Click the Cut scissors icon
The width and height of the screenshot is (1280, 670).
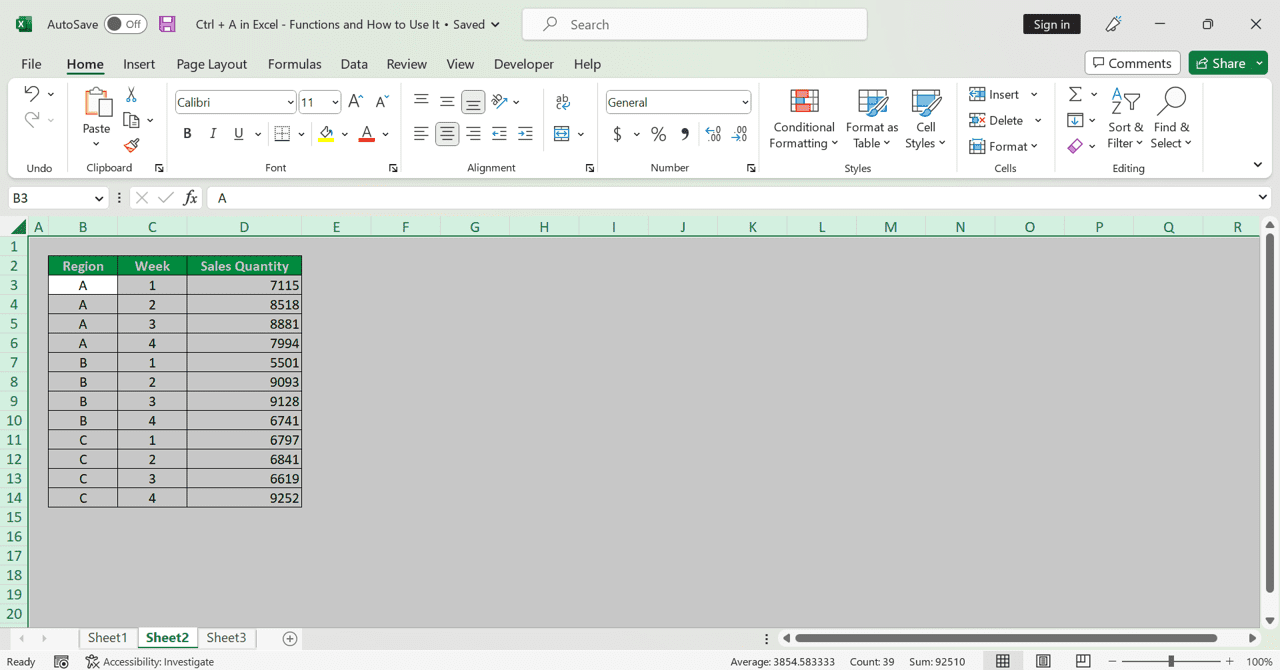pos(131,94)
